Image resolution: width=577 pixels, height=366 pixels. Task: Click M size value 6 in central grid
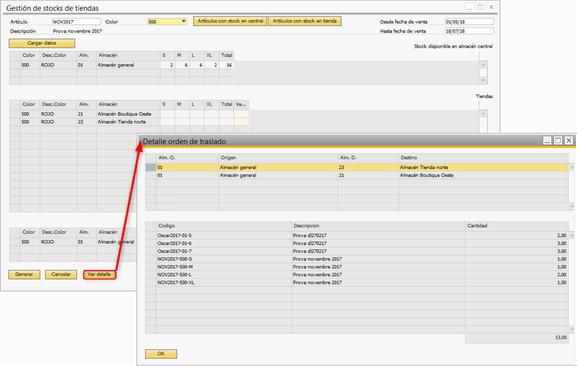click(x=182, y=65)
